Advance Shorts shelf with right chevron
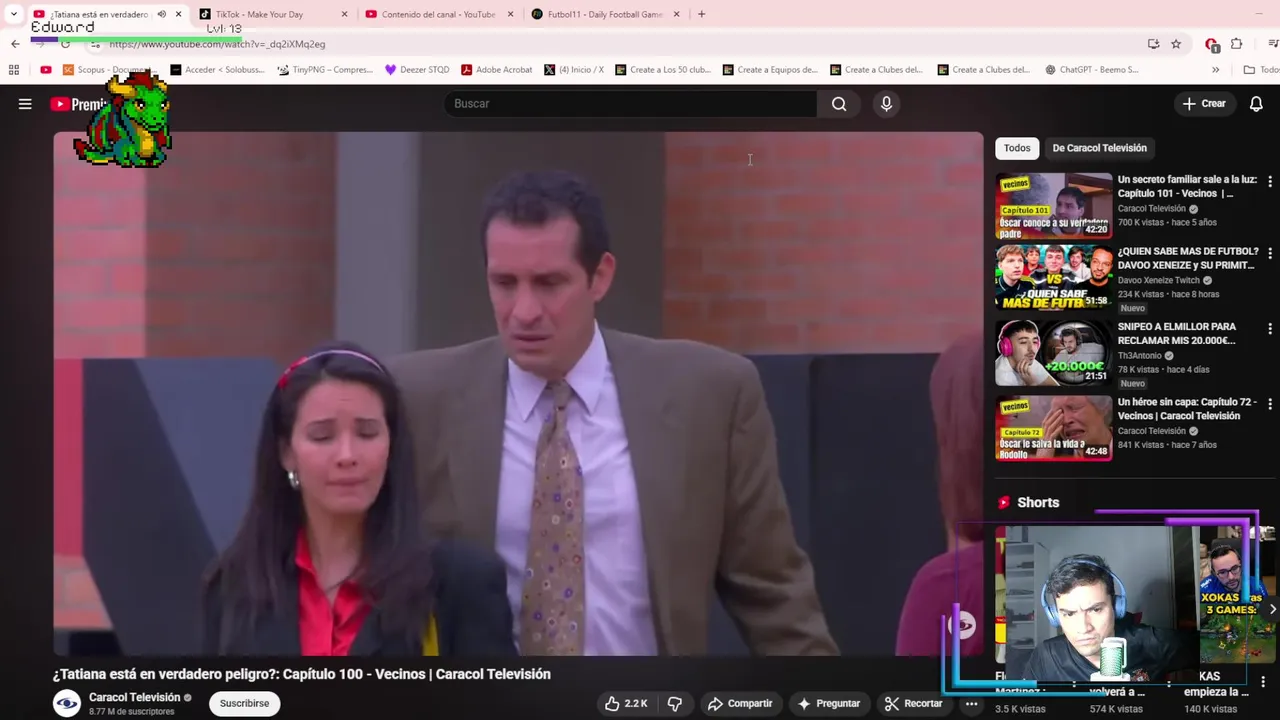 [x=1271, y=609]
